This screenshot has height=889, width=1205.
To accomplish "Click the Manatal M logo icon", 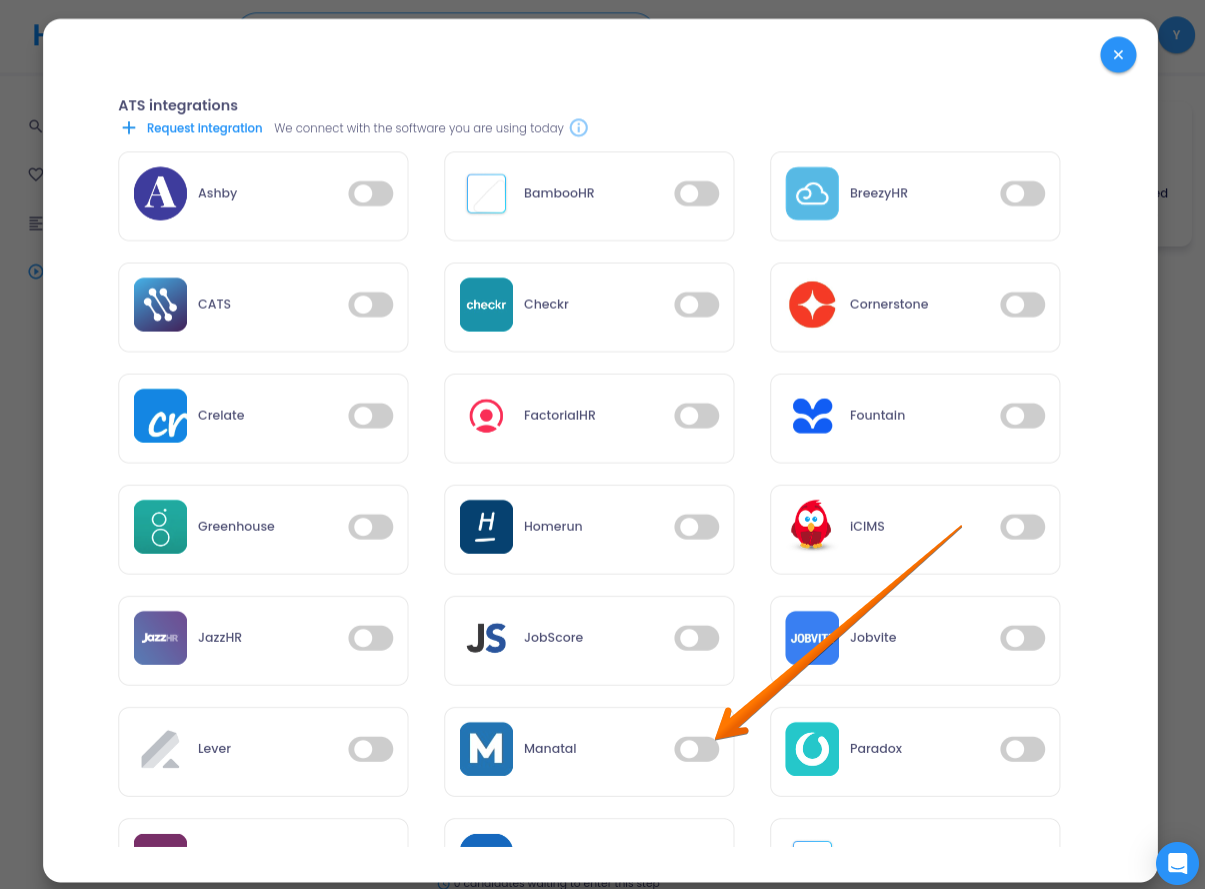I will (486, 749).
